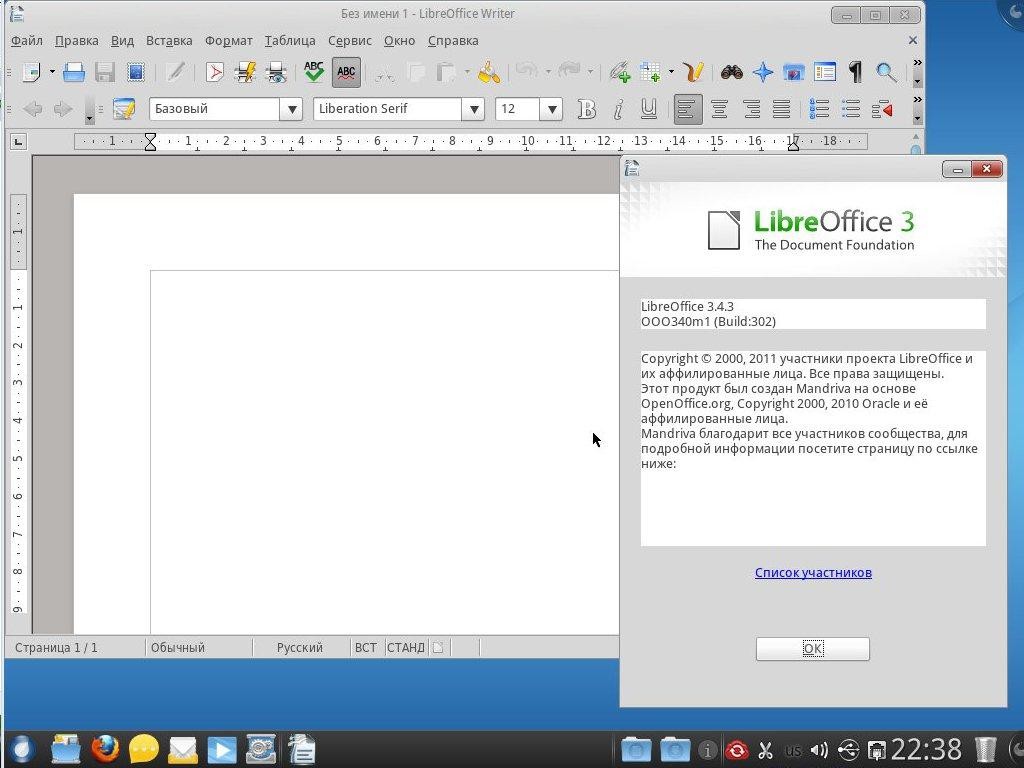Image resolution: width=1024 pixels, height=768 pixels.
Task: Open the Styles and Formatting window
Action: pyautogui.click(x=124, y=109)
